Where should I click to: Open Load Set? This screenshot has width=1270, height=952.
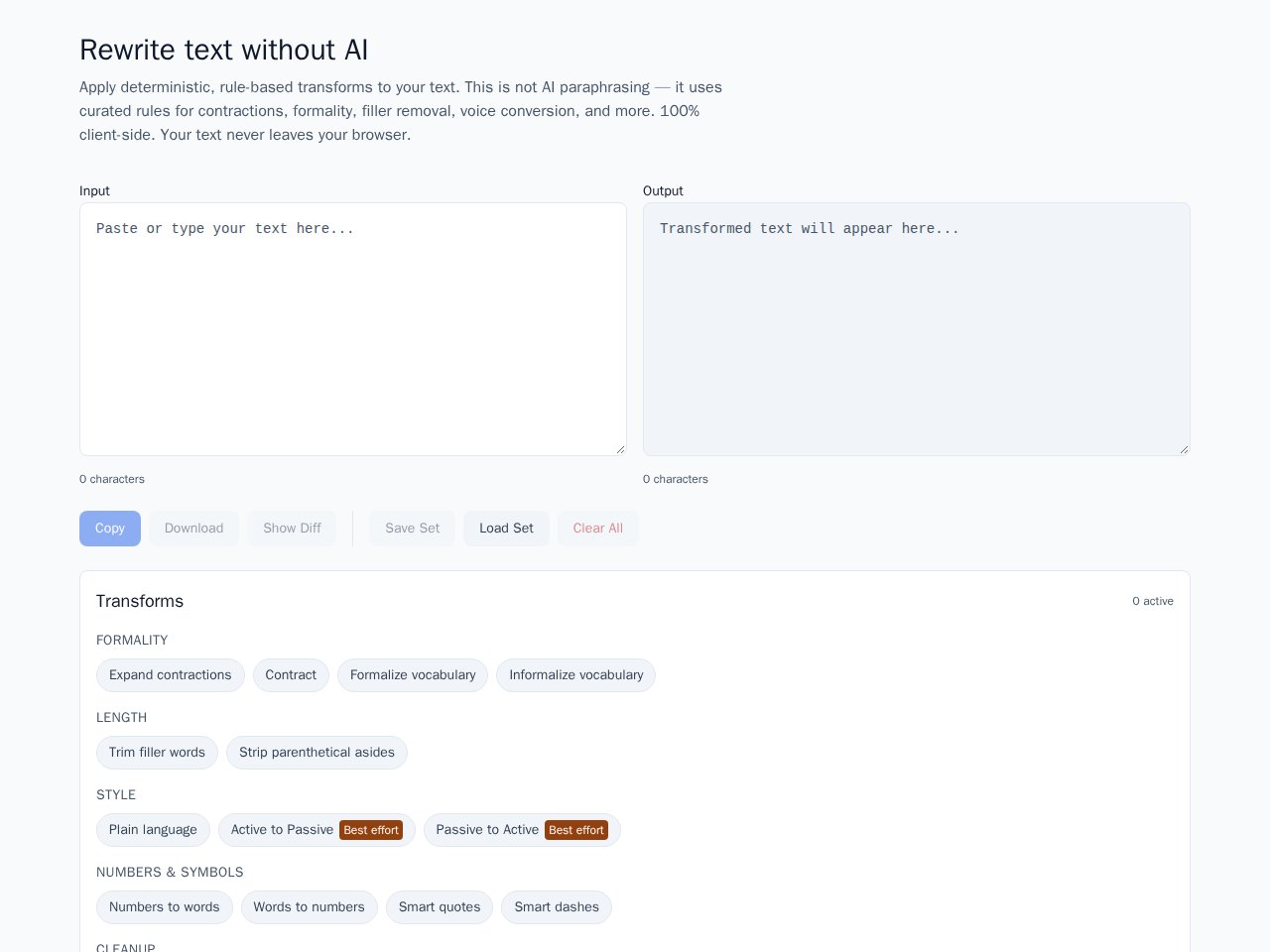pyautogui.click(x=506, y=529)
